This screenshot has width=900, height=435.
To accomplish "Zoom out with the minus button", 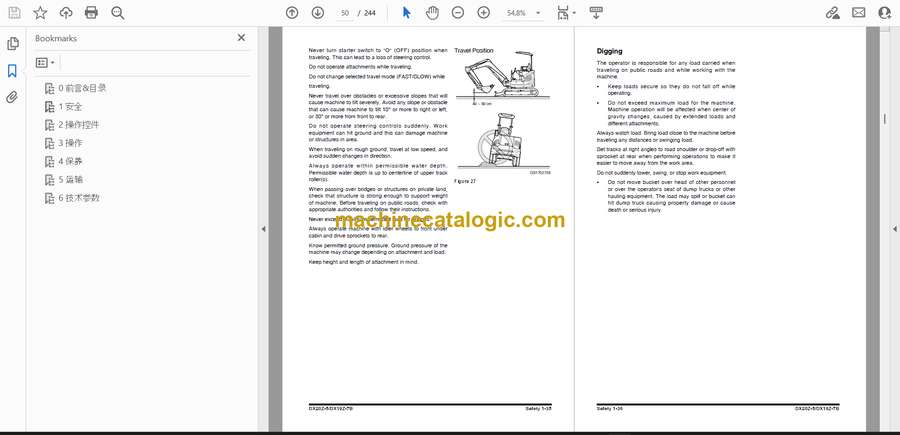I will tap(457, 13).
